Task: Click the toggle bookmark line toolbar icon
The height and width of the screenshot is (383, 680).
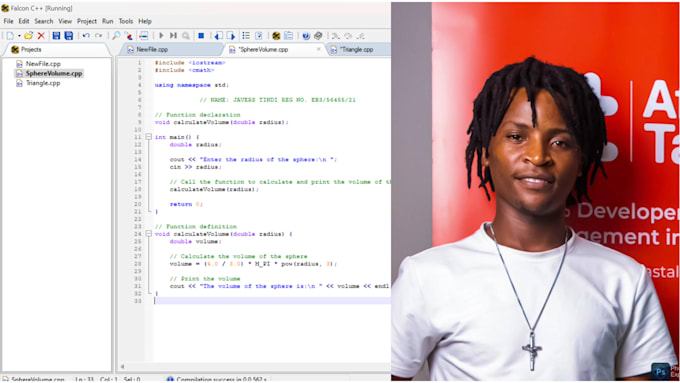Action: pyautogui.click(x=144, y=36)
